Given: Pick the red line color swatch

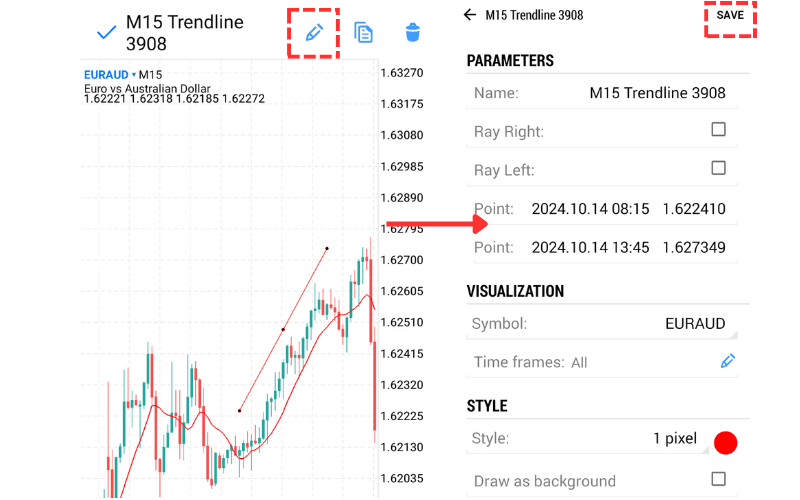Looking at the screenshot, I should [x=726, y=443].
